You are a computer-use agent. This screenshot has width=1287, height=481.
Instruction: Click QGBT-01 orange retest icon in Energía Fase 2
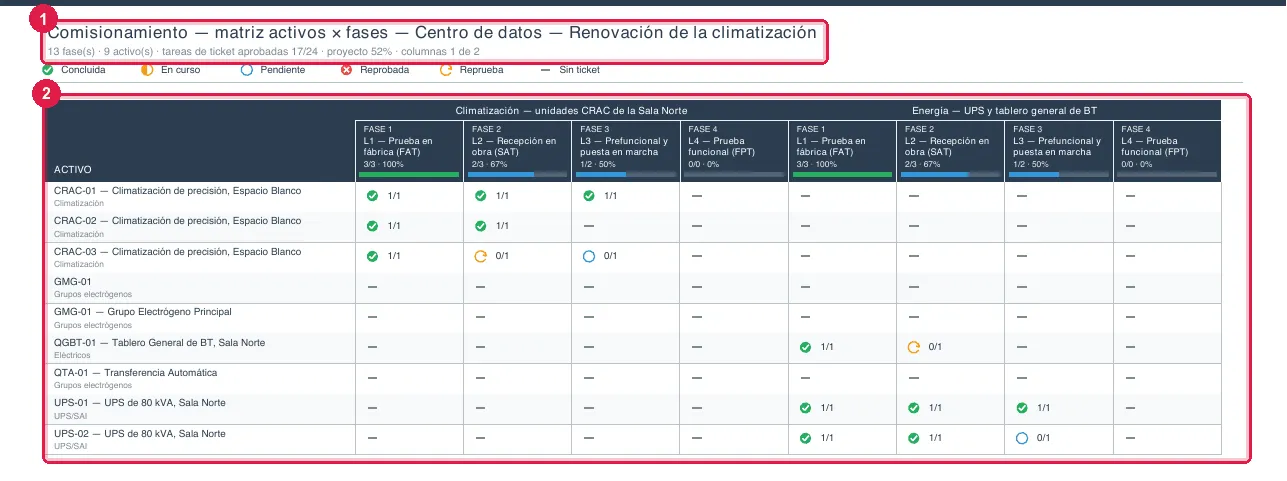(x=913, y=347)
